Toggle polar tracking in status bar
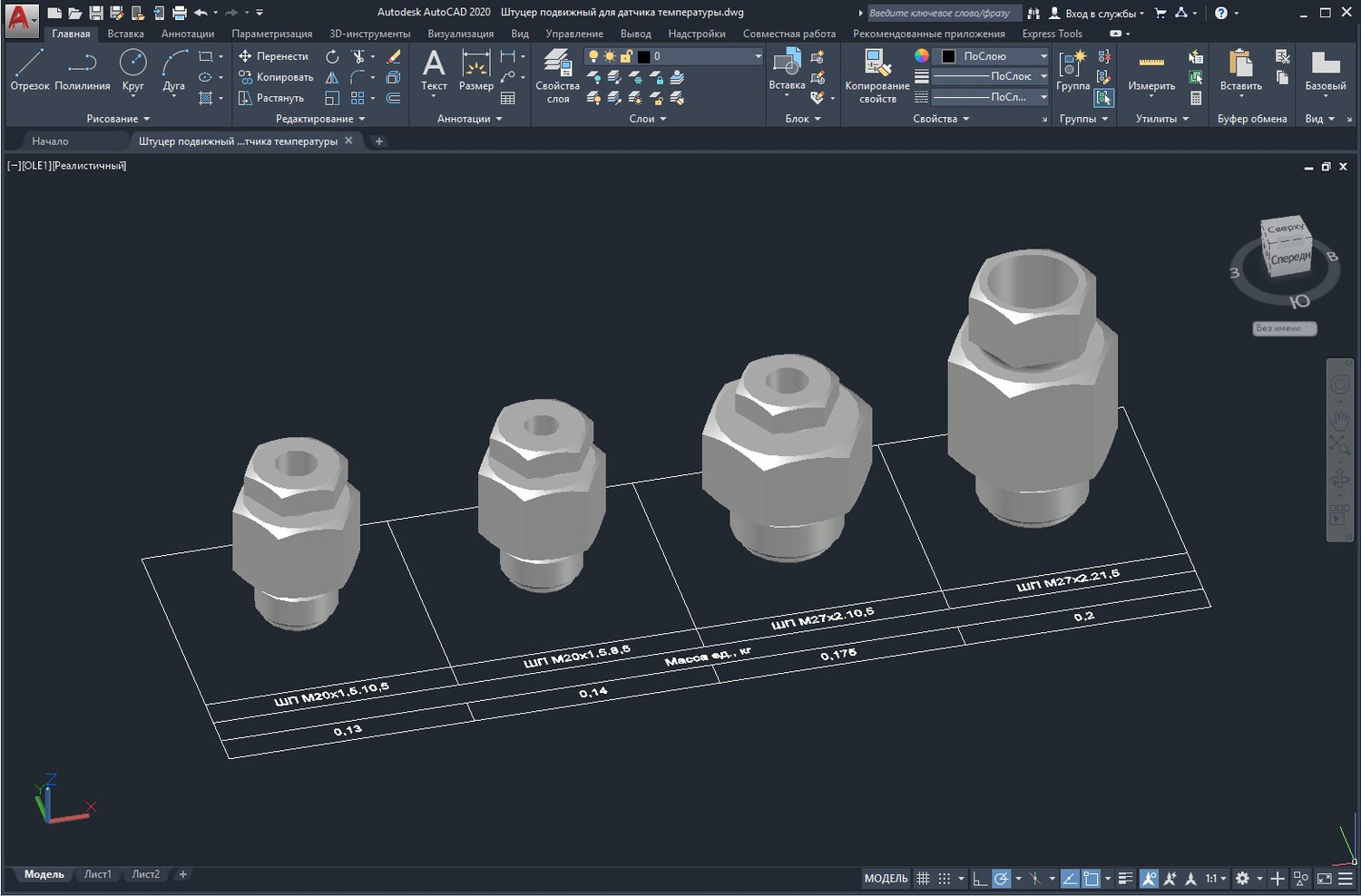 point(1001,878)
